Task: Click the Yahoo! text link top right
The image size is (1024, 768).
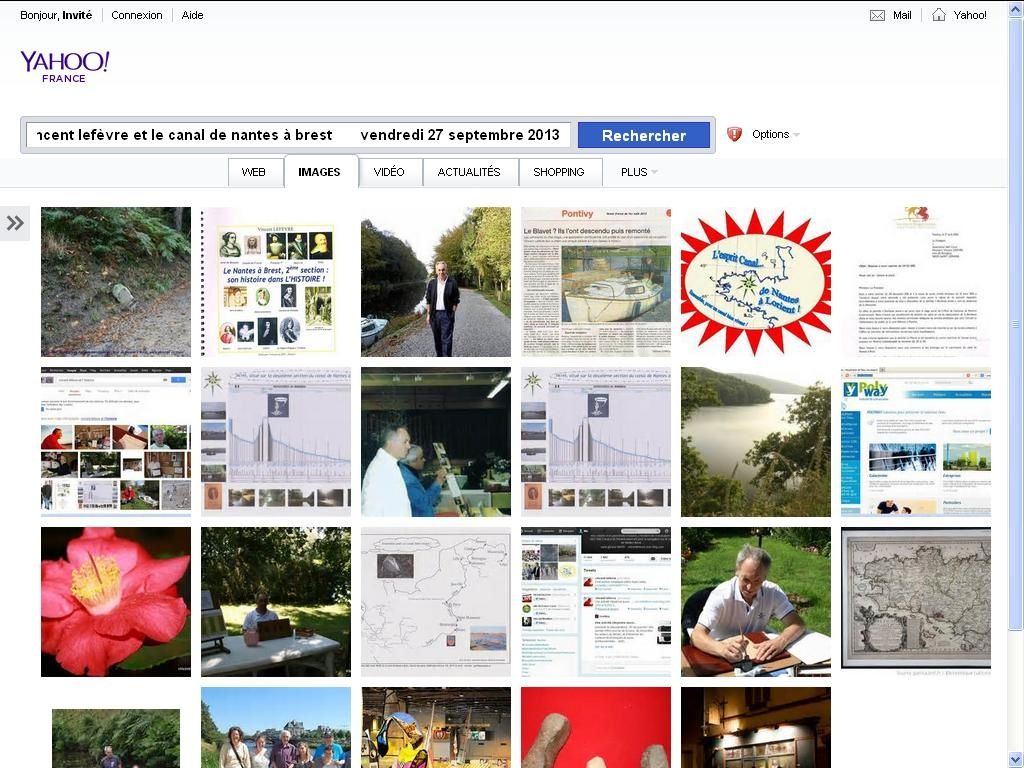Action: (x=970, y=15)
